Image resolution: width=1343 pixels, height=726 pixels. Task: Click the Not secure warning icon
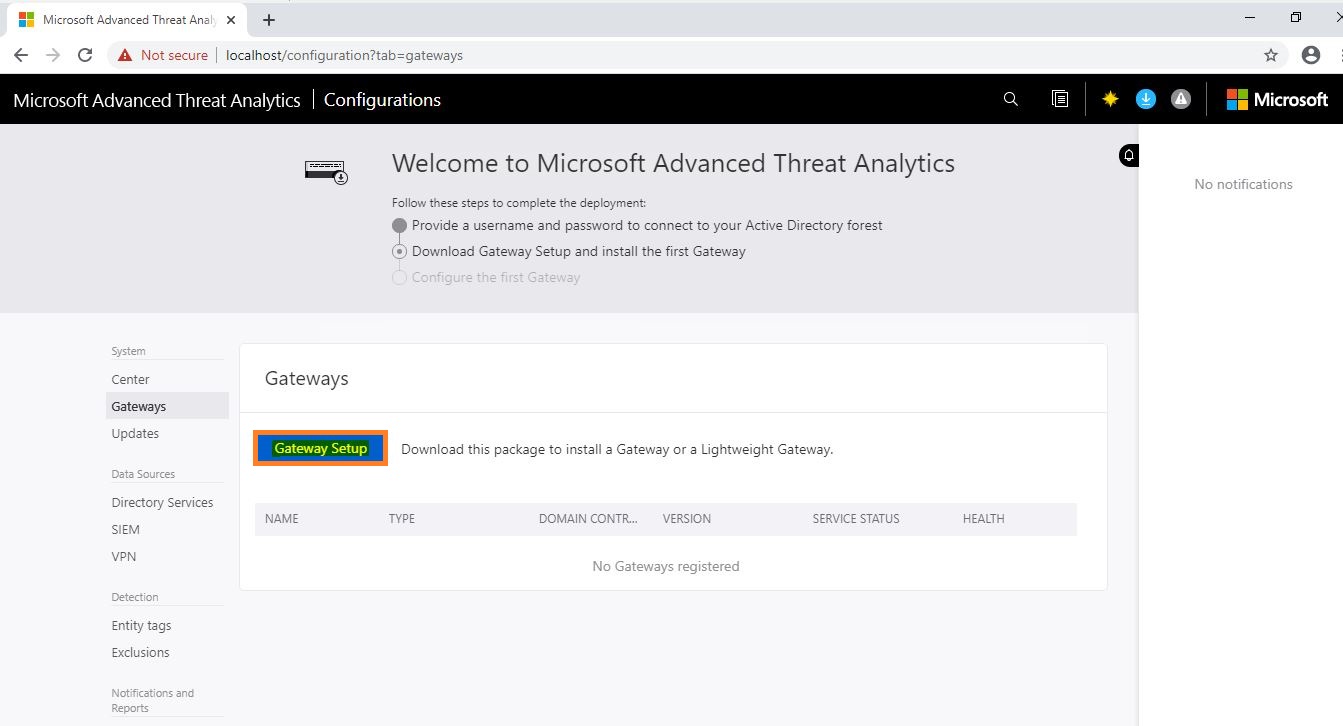coord(125,55)
